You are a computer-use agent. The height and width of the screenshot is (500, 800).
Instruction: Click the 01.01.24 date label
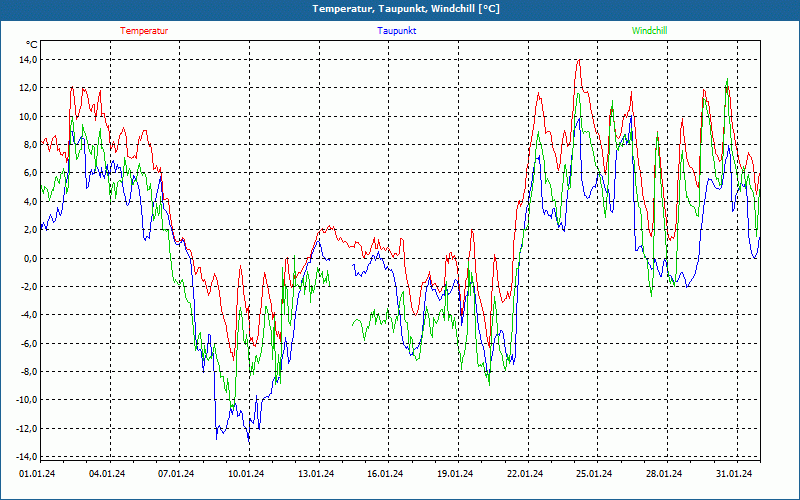pyautogui.click(x=37, y=474)
